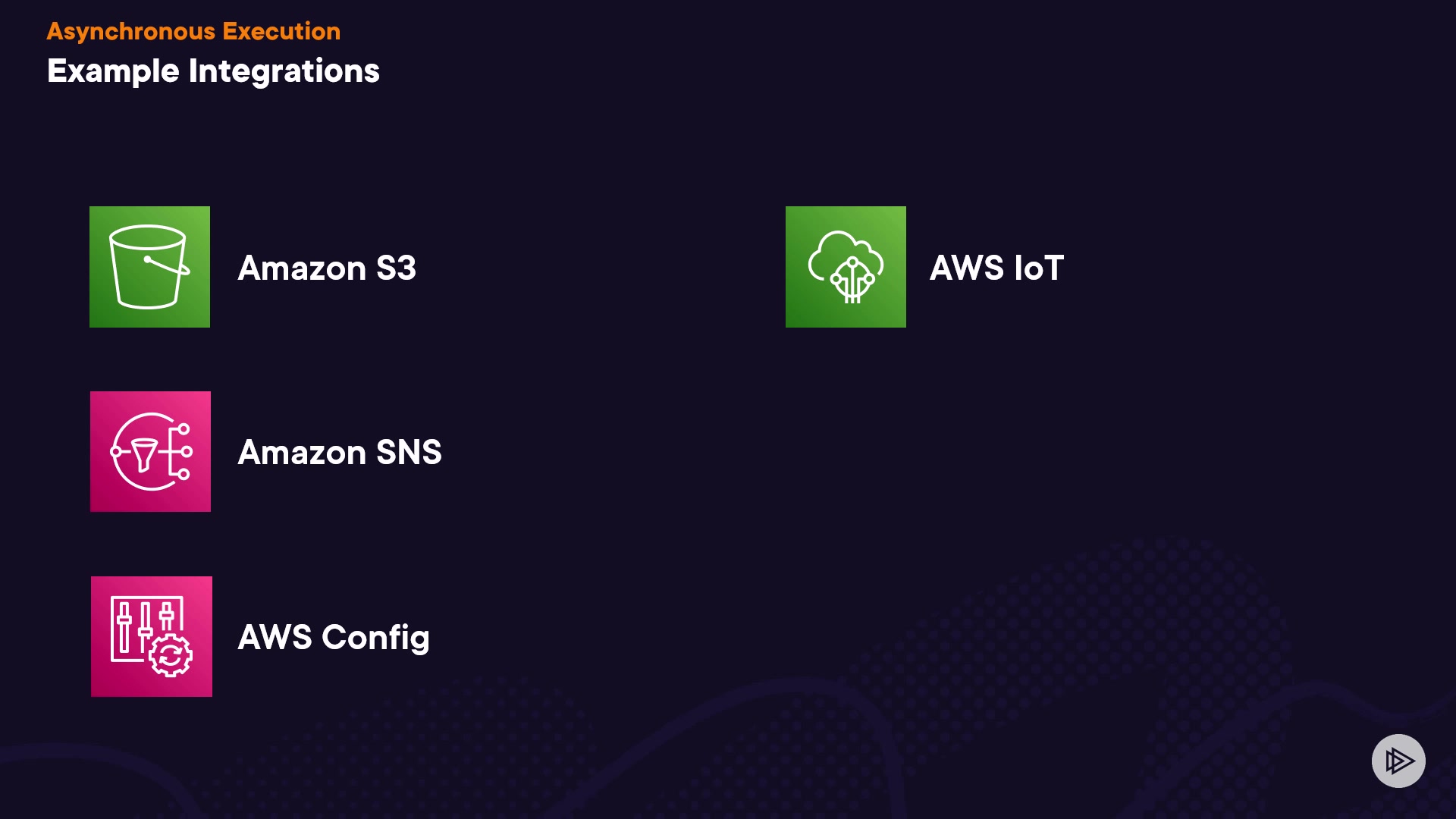Open the AWS Config sliders icon
This screenshot has width=1456, height=819.
coord(152,636)
